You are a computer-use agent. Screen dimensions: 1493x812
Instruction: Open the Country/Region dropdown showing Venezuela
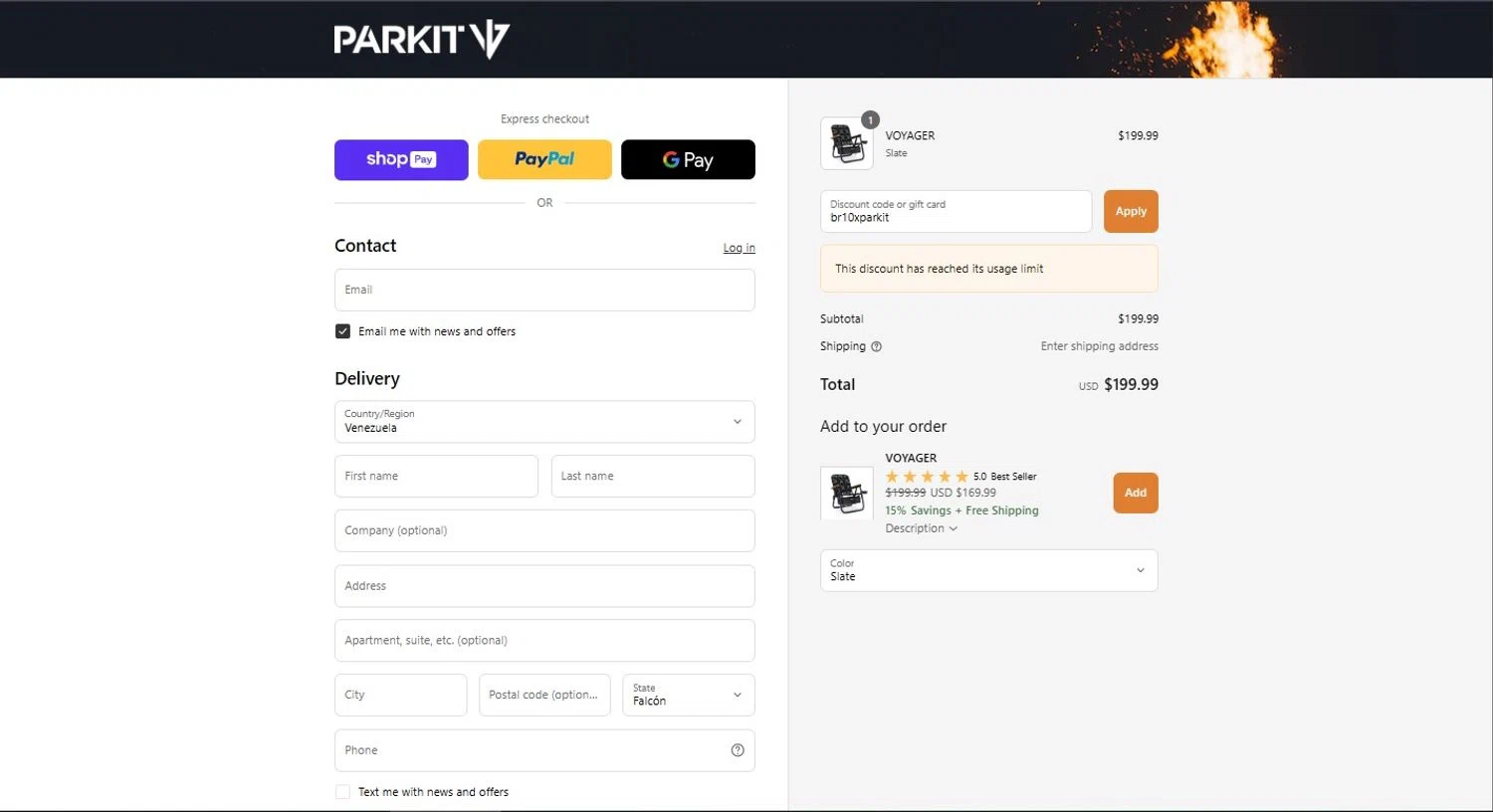click(544, 422)
